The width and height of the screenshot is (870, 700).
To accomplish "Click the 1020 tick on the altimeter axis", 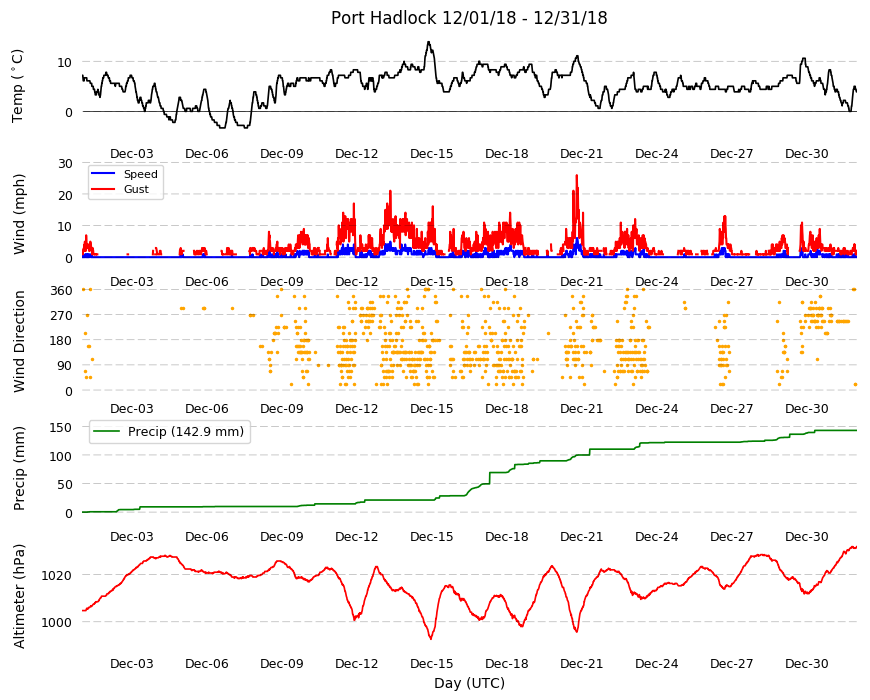I will pyautogui.click(x=57, y=575).
